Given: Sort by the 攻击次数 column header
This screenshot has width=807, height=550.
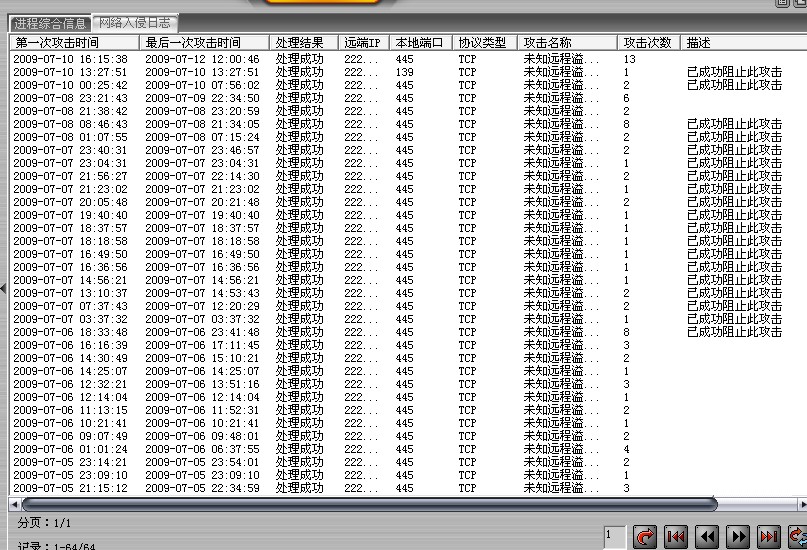Looking at the screenshot, I should 649,42.
